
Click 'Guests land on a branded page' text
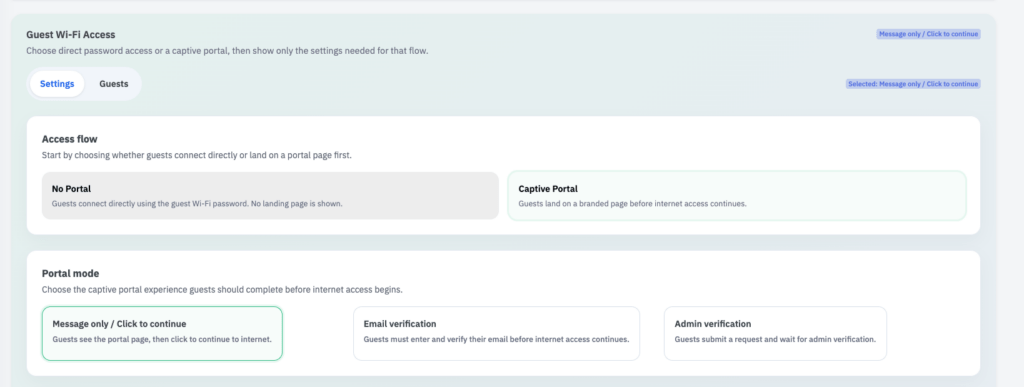[x=632, y=203]
